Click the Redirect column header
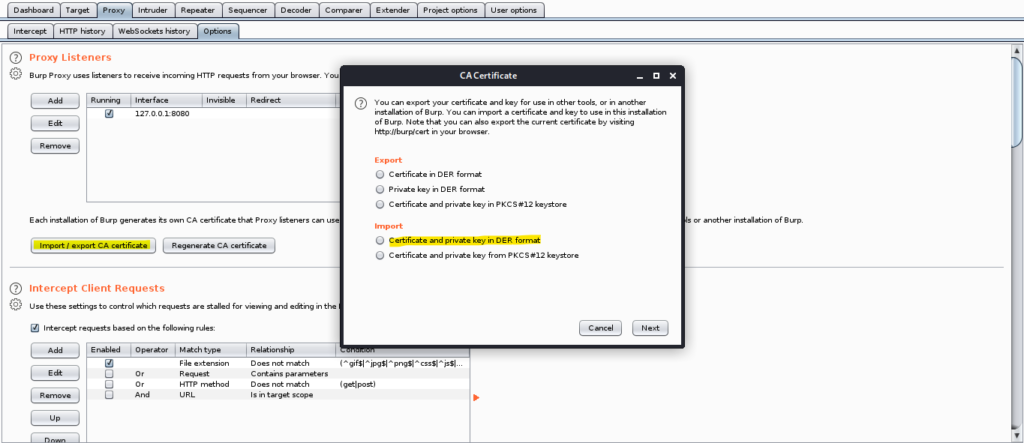This screenshot has height=443, width=1024. [291, 100]
